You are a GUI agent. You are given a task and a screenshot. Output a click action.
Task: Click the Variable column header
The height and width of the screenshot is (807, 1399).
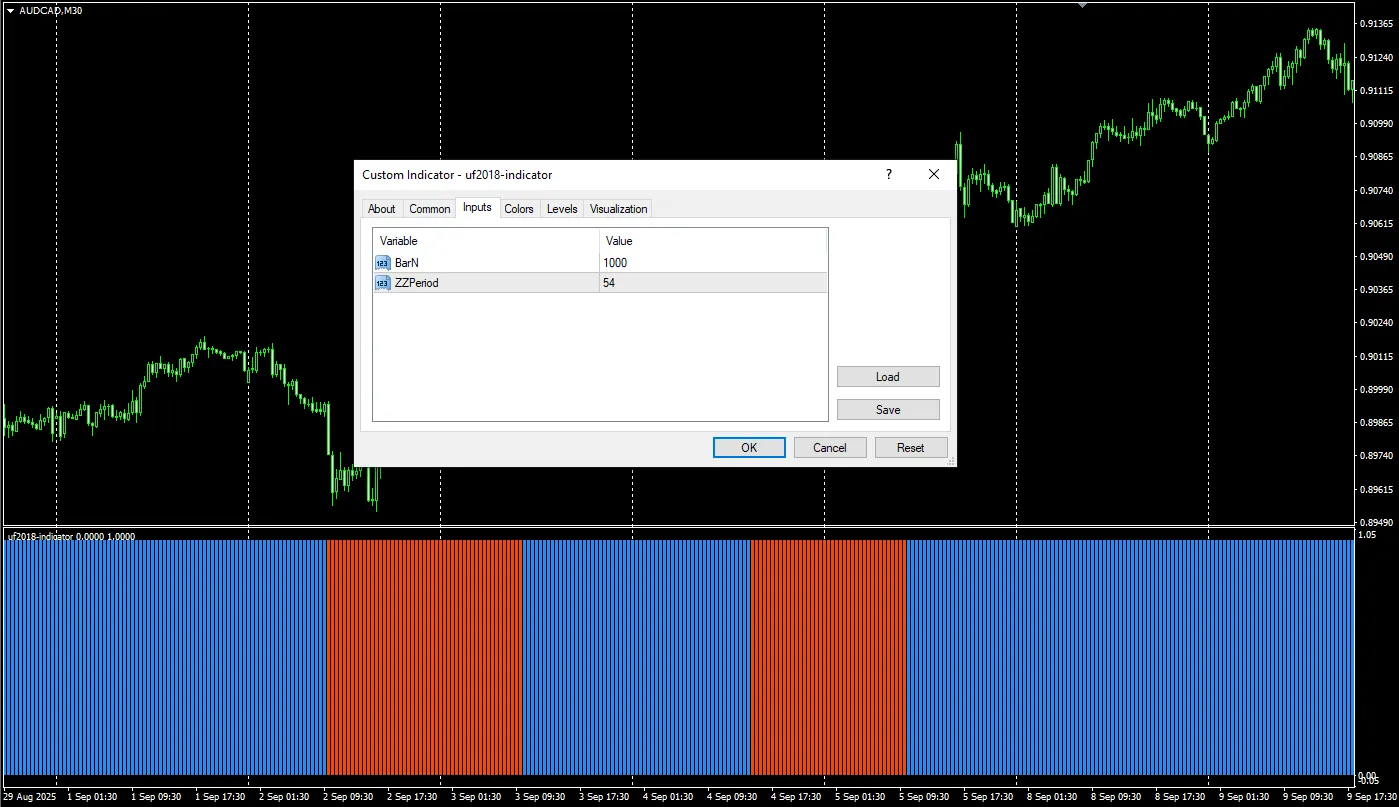485,241
